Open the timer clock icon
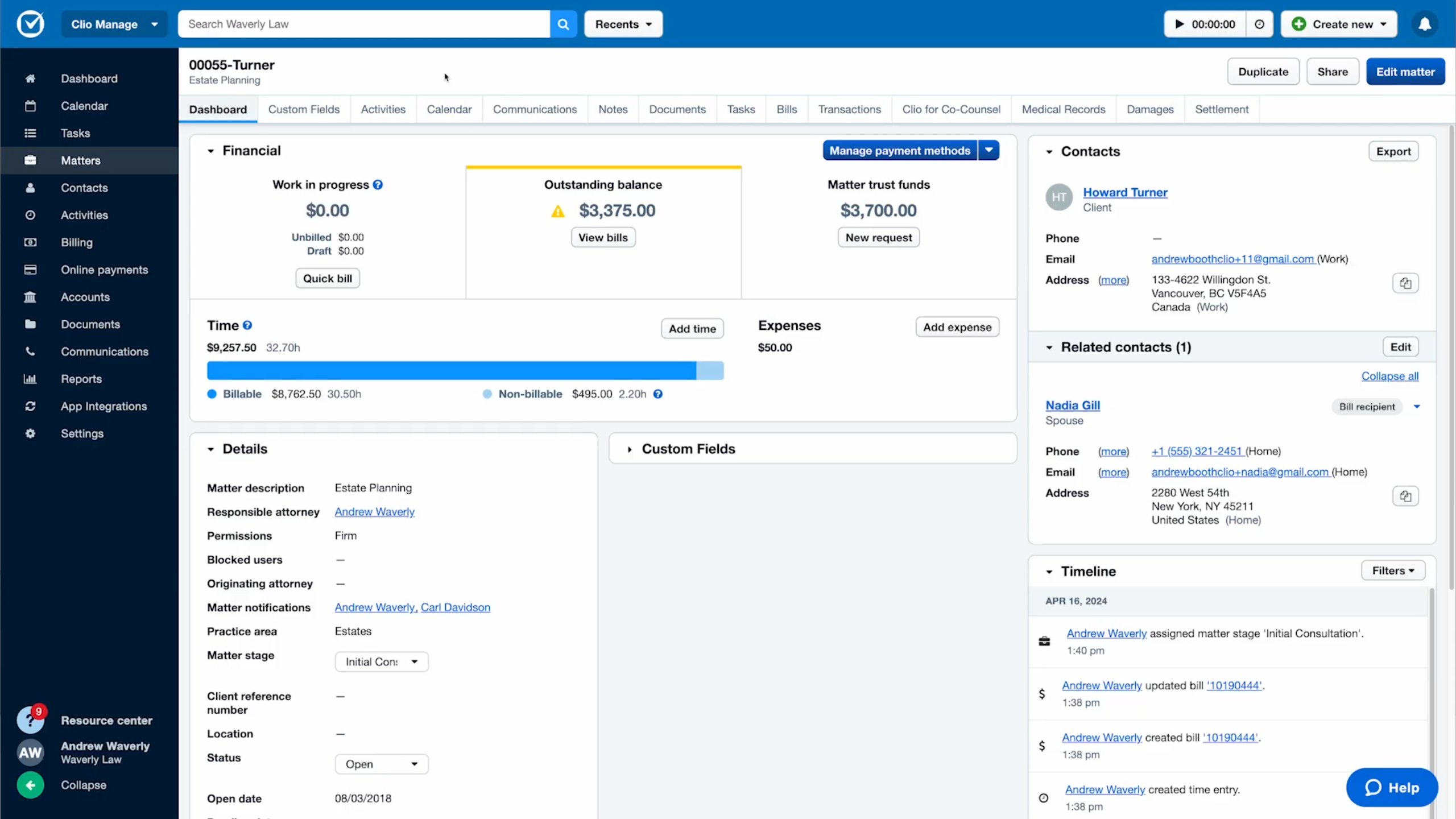1456x819 pixels. pos(1259,24)
